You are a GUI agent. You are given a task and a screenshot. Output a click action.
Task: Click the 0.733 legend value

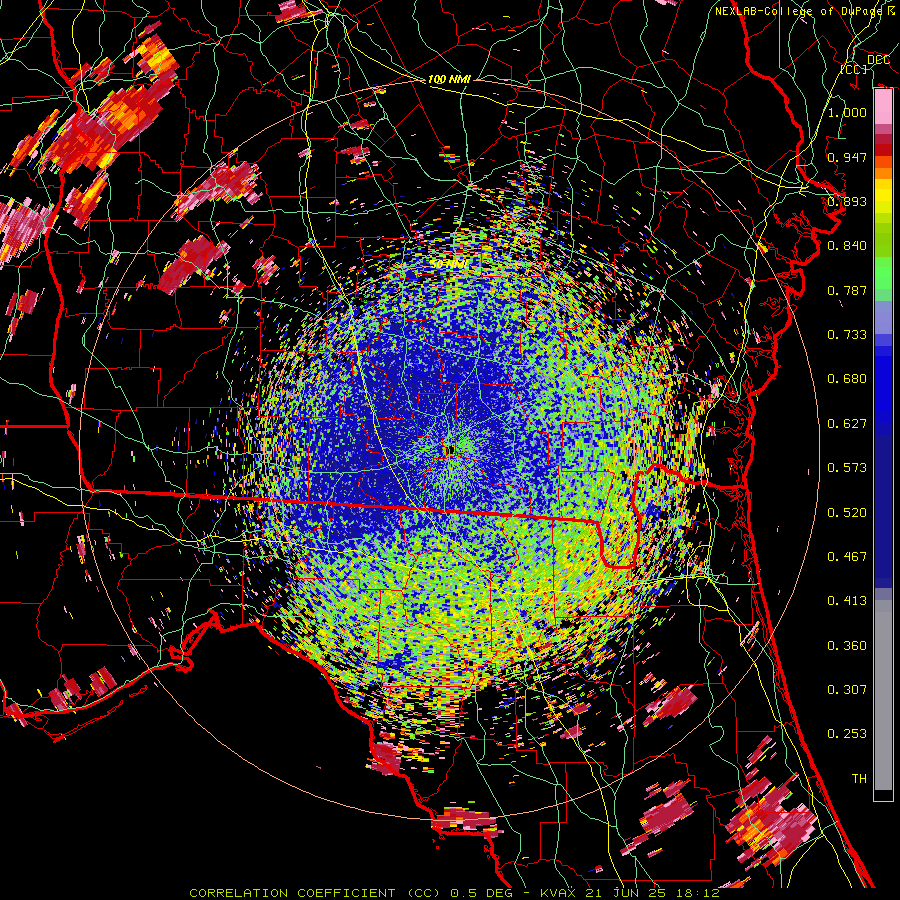pyautogui.click(x=847, y=335)
